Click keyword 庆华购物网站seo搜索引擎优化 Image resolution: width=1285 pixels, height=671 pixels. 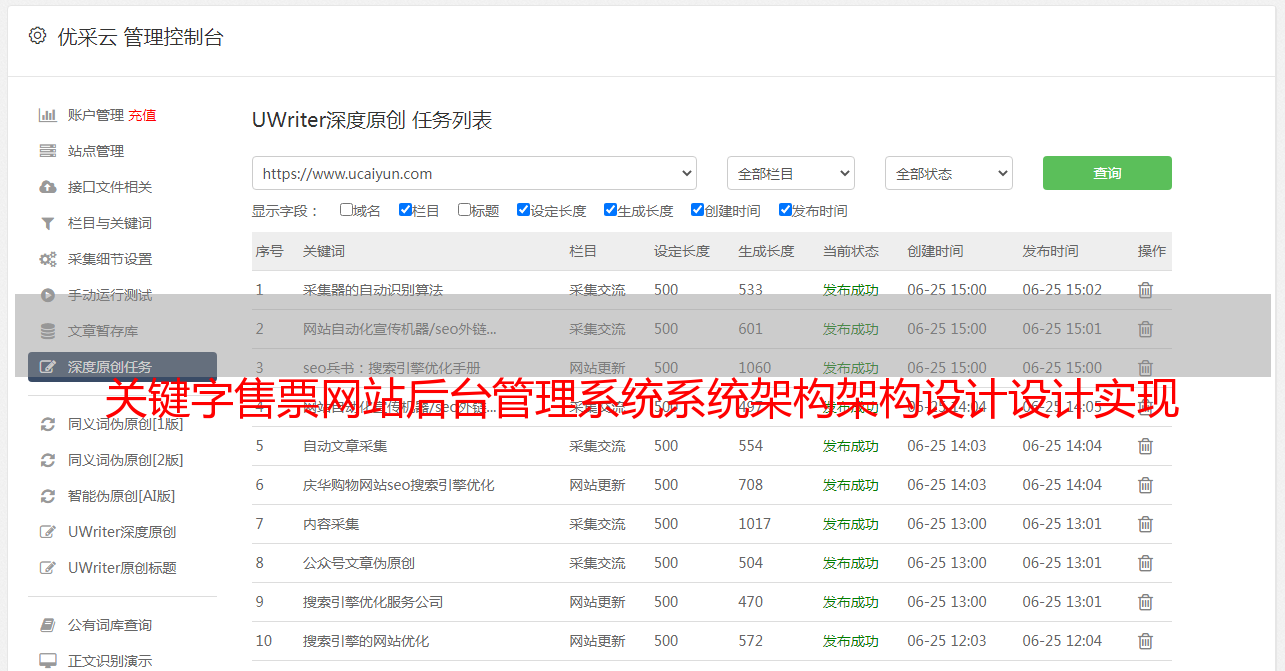click(x=399, y=485)
